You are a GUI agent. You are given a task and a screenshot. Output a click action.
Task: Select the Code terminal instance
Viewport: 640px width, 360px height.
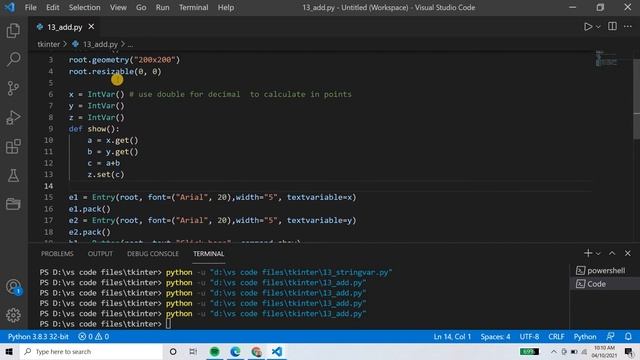point(604,284)
